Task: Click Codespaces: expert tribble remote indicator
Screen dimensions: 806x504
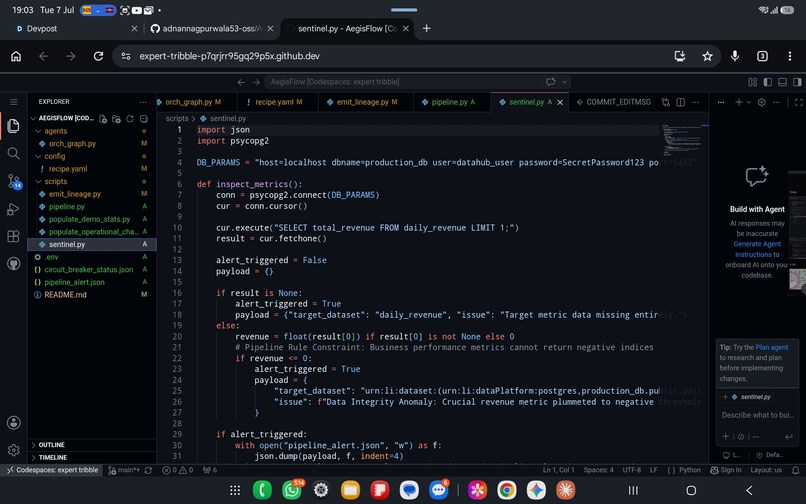Action: pyautogui.click(x=52, y=470)
